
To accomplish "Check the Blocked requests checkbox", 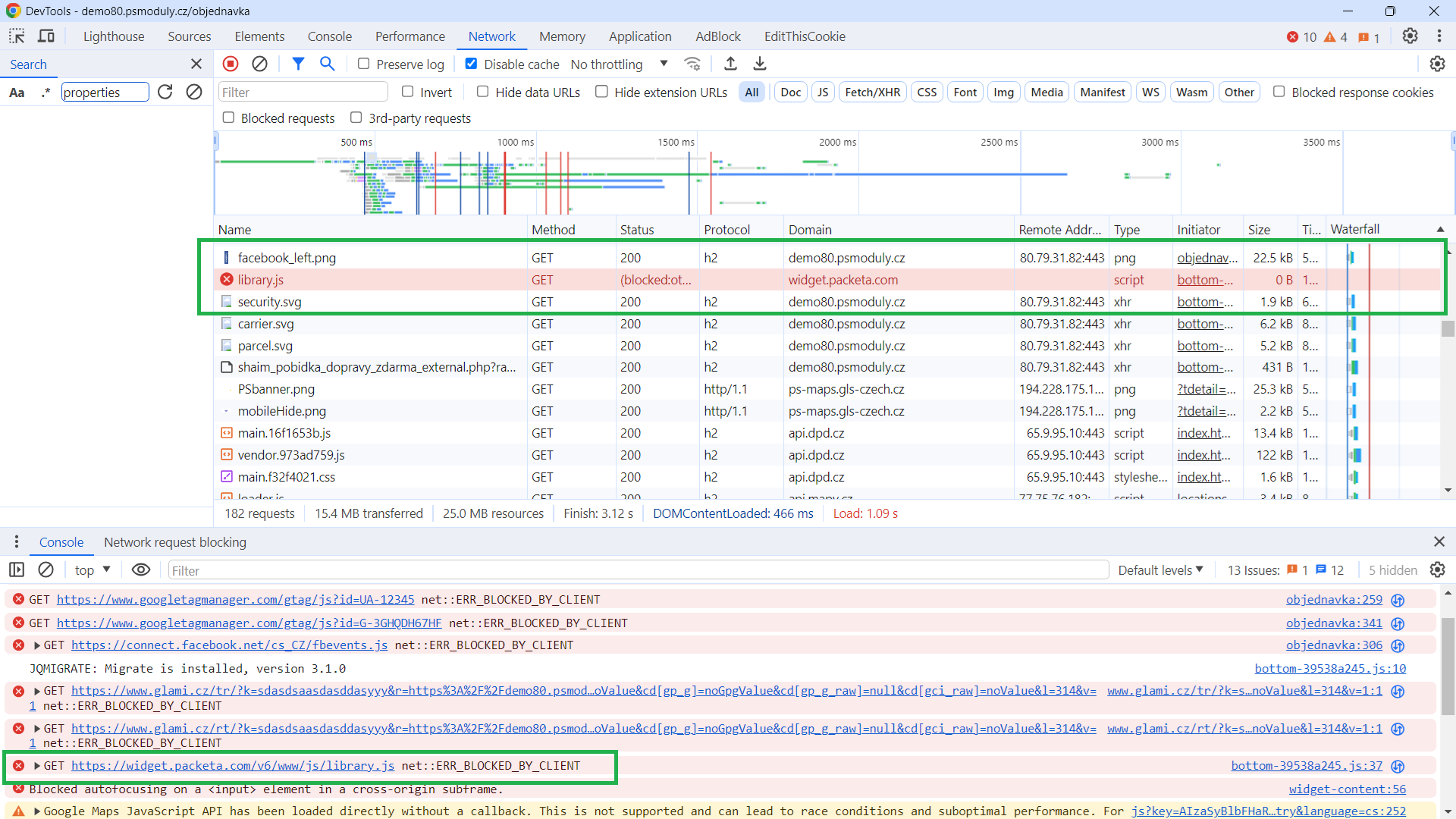I will (x=228, y=118).
